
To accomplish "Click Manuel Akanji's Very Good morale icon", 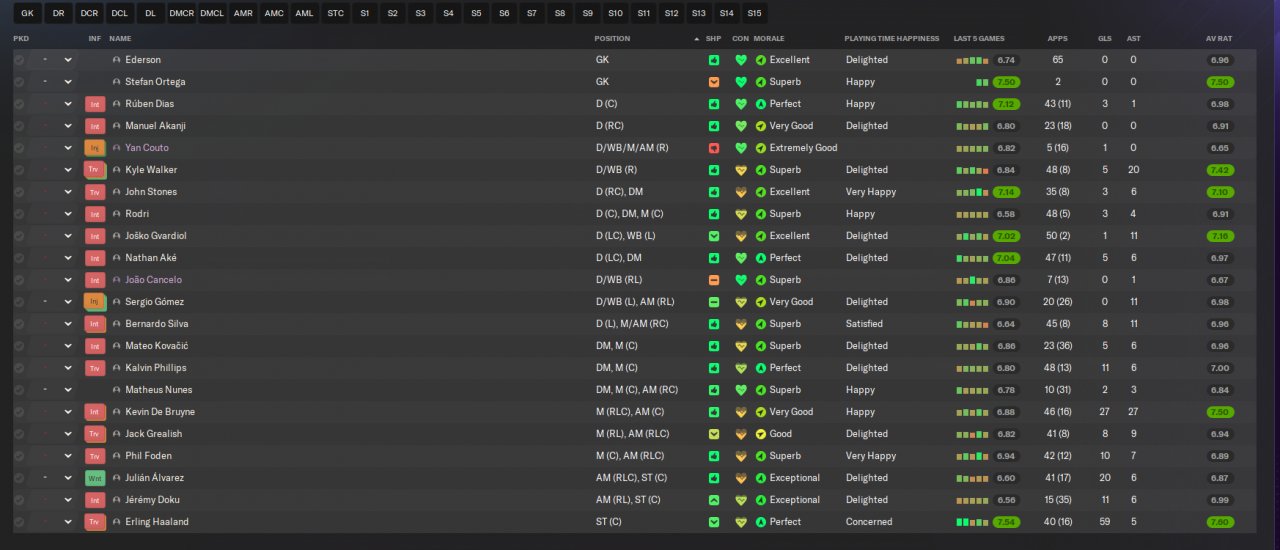I will (761, 126).
